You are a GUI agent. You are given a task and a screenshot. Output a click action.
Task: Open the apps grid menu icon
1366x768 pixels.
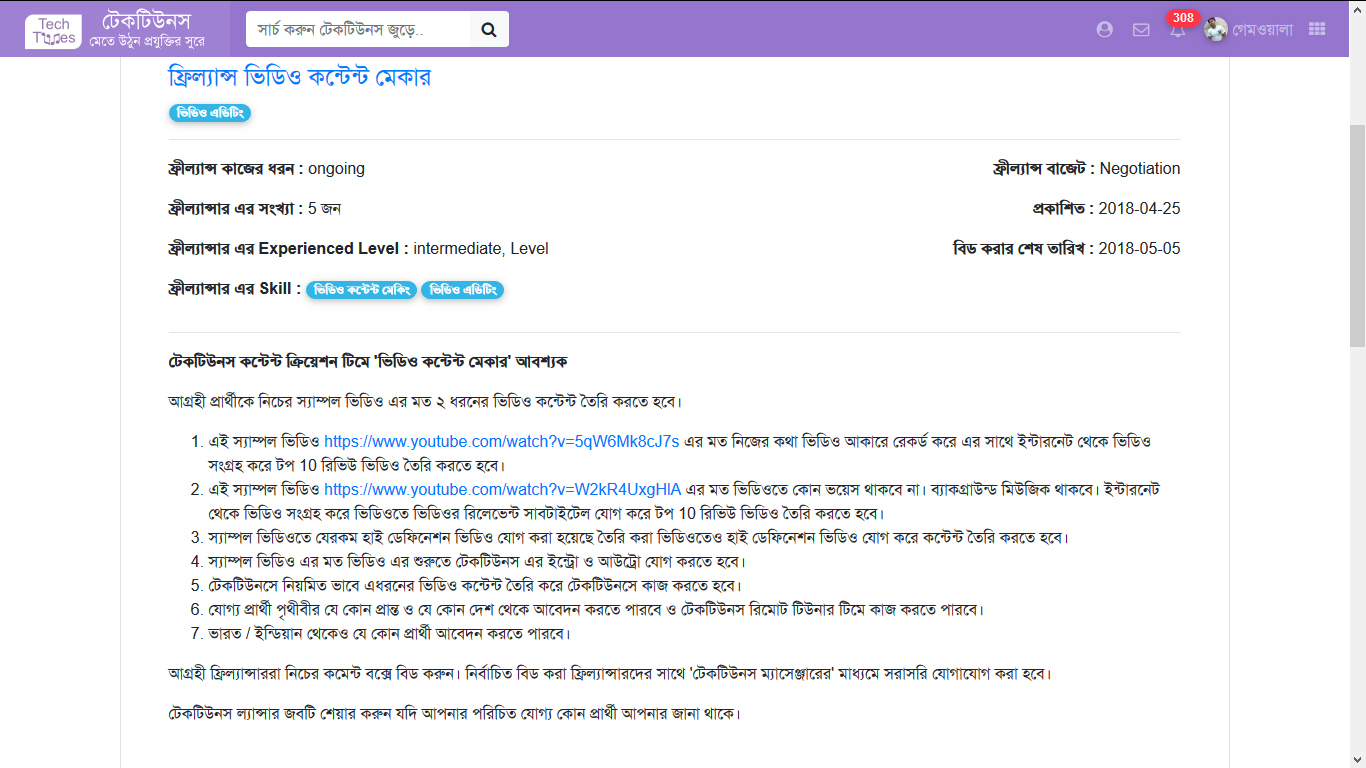click(1317, 29)
